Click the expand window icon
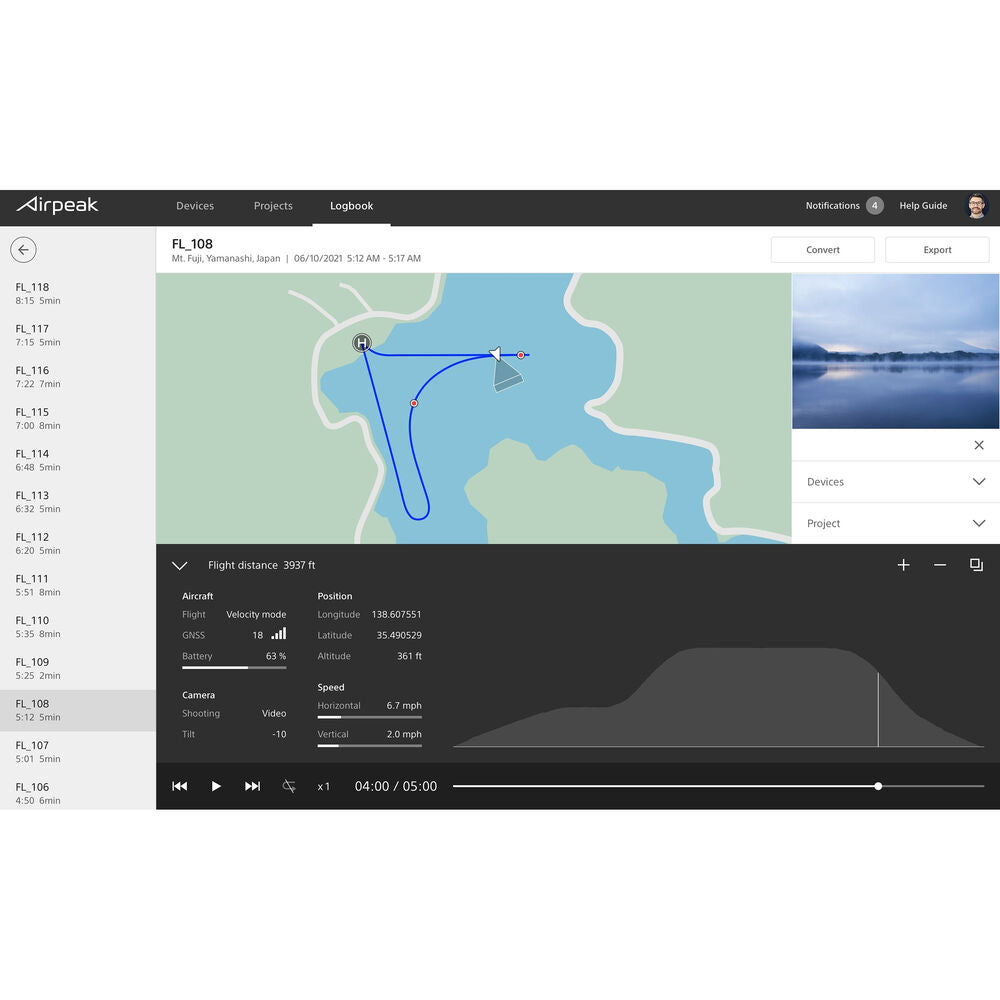Screen dimensions: 1000x1000 (976, 565)
